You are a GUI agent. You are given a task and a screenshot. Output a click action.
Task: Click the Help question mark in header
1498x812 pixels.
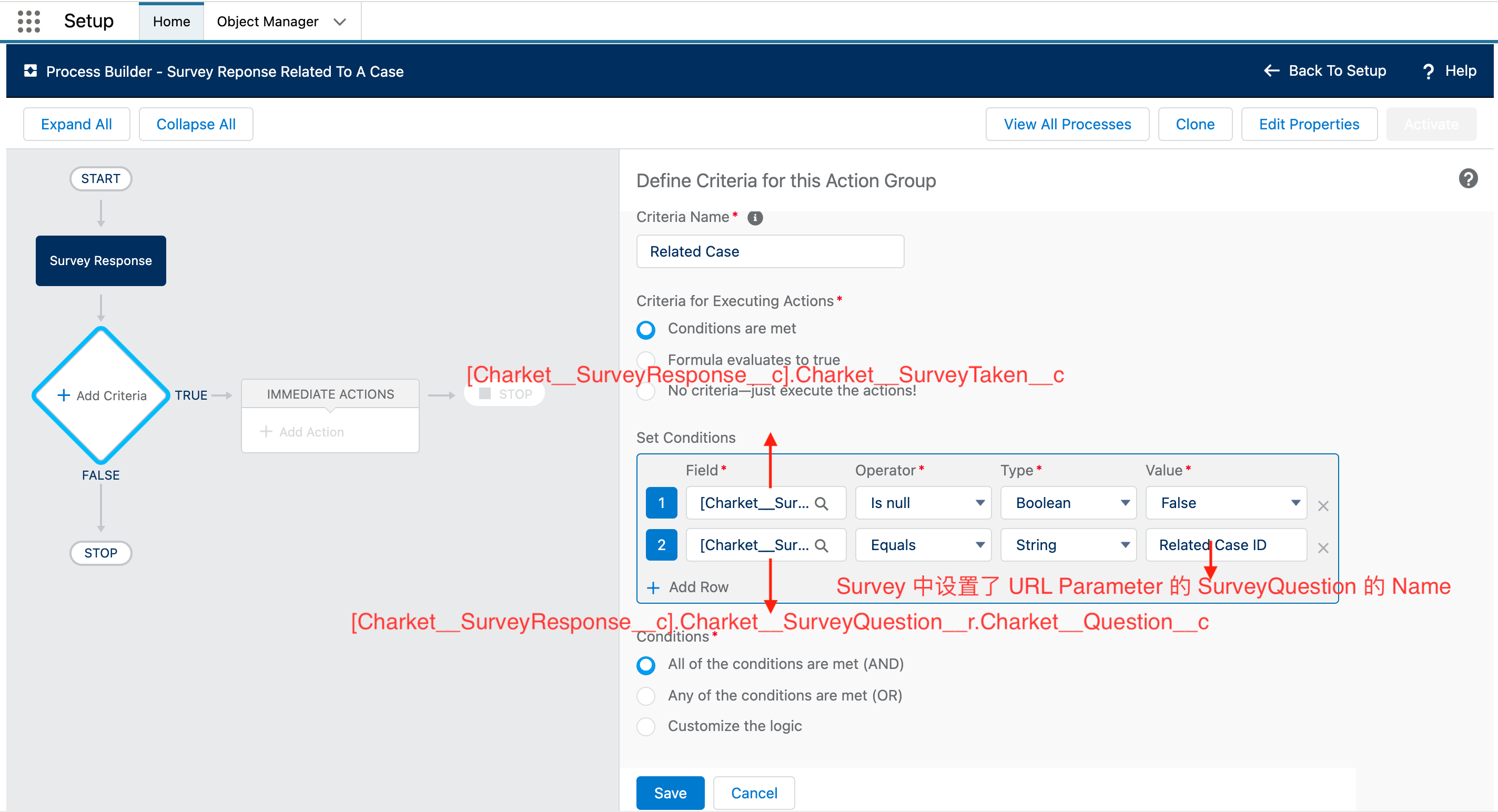point(1428,72)
